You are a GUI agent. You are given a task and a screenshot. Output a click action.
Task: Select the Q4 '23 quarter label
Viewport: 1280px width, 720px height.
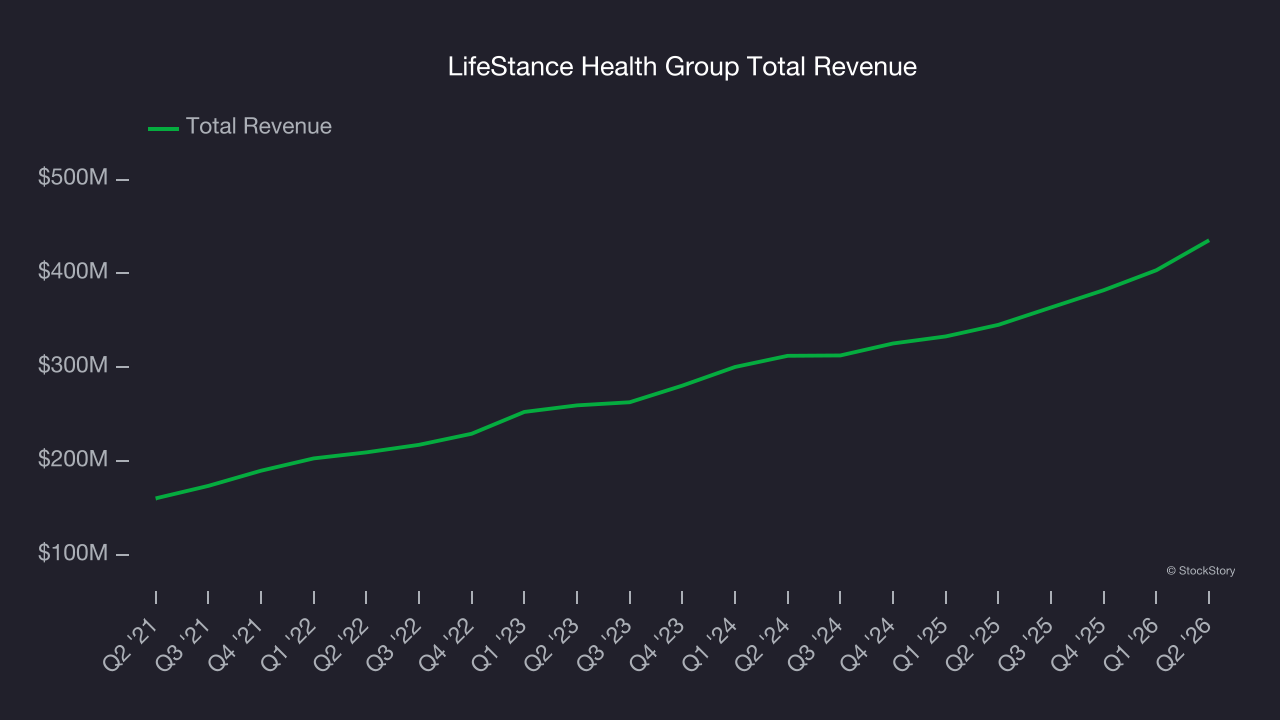pyautogui.click(x=658, y=643)
